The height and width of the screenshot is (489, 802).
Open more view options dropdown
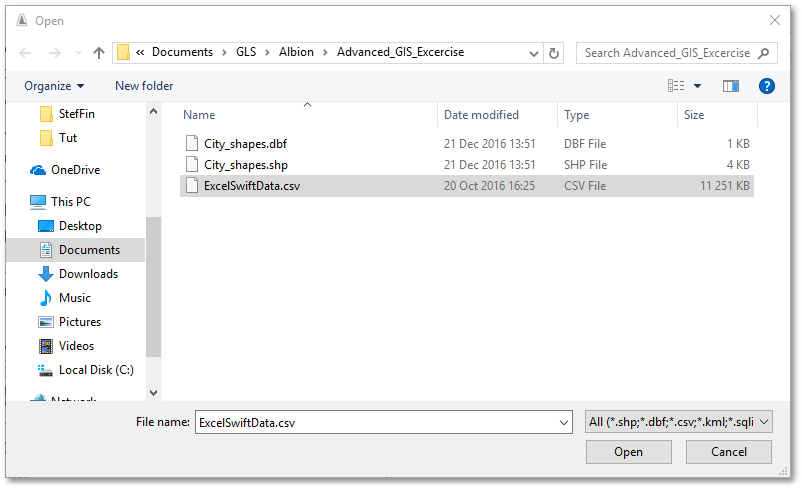tap(697, 86)
